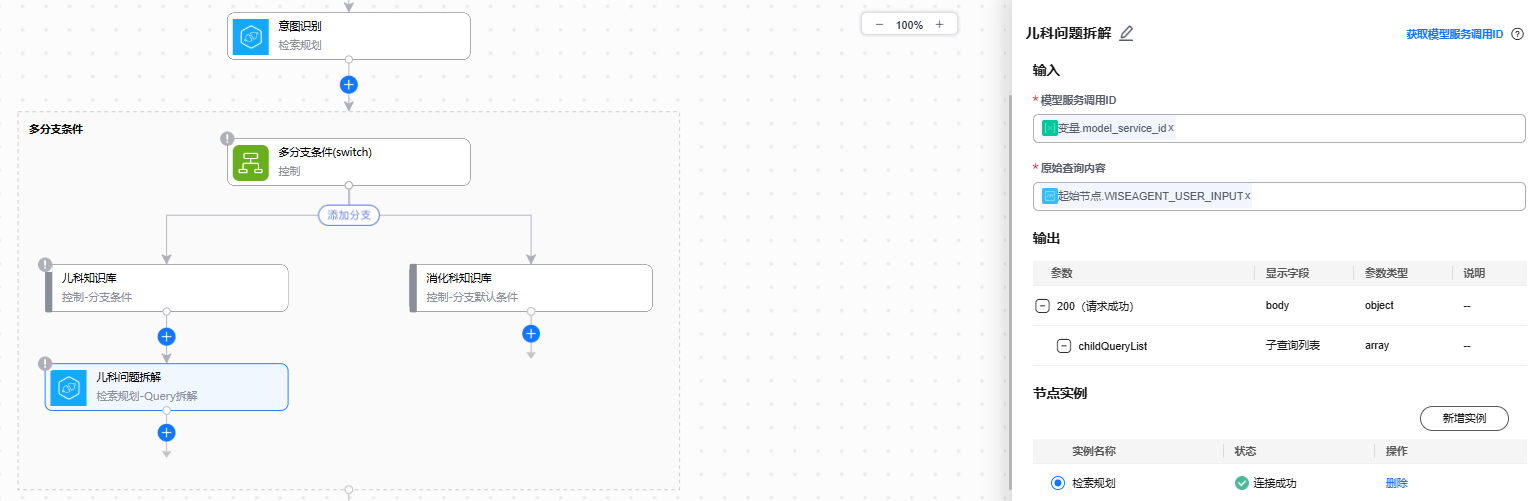Zoom in the canvas with plus button
This screenshot has height=501, width=1536.
pos(939,25)
